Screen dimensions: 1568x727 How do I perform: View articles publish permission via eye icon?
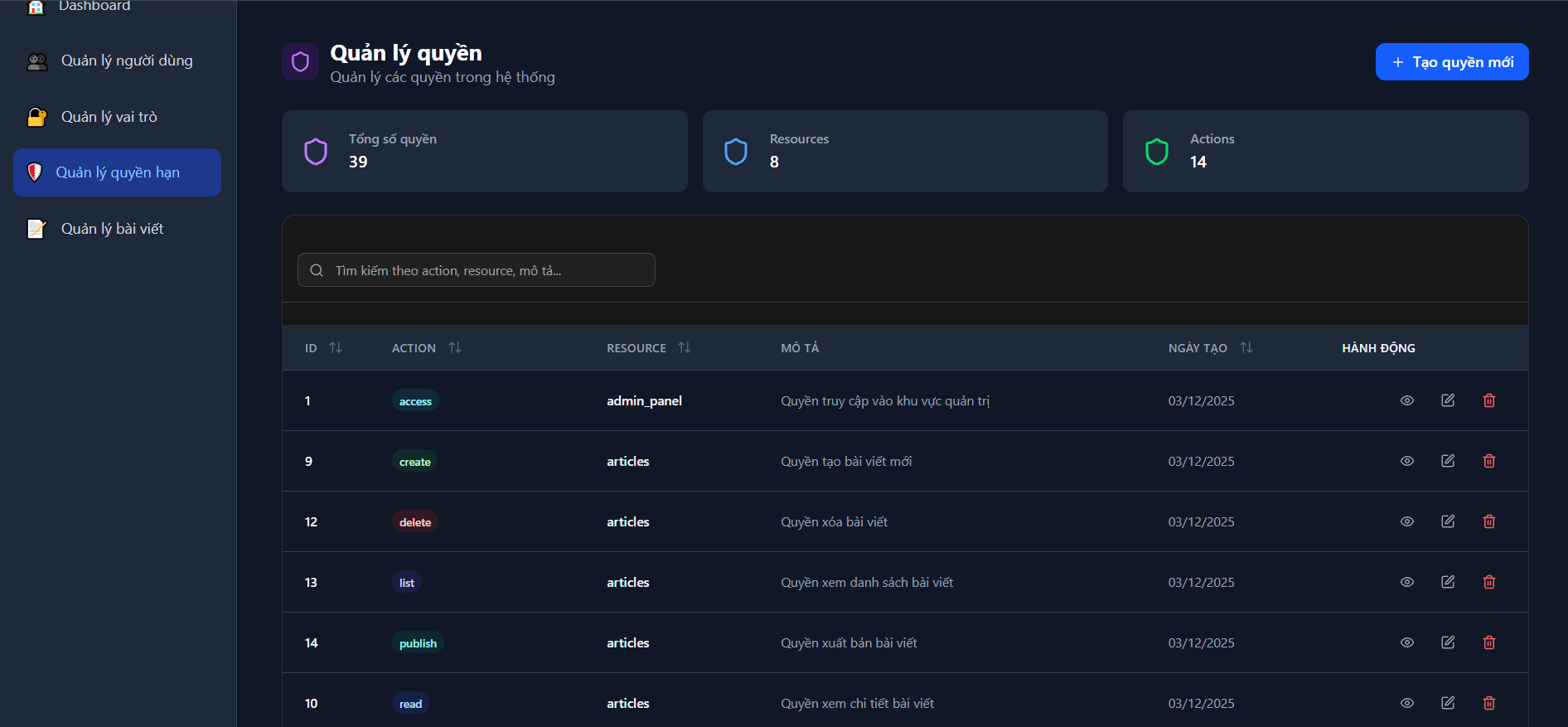click(1407, 642)
